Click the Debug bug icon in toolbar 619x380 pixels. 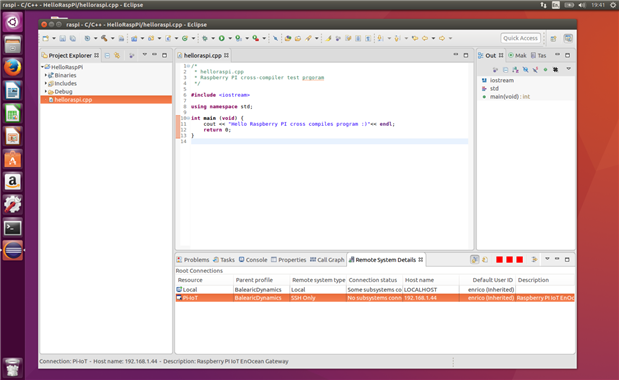[x=204, y=38]
